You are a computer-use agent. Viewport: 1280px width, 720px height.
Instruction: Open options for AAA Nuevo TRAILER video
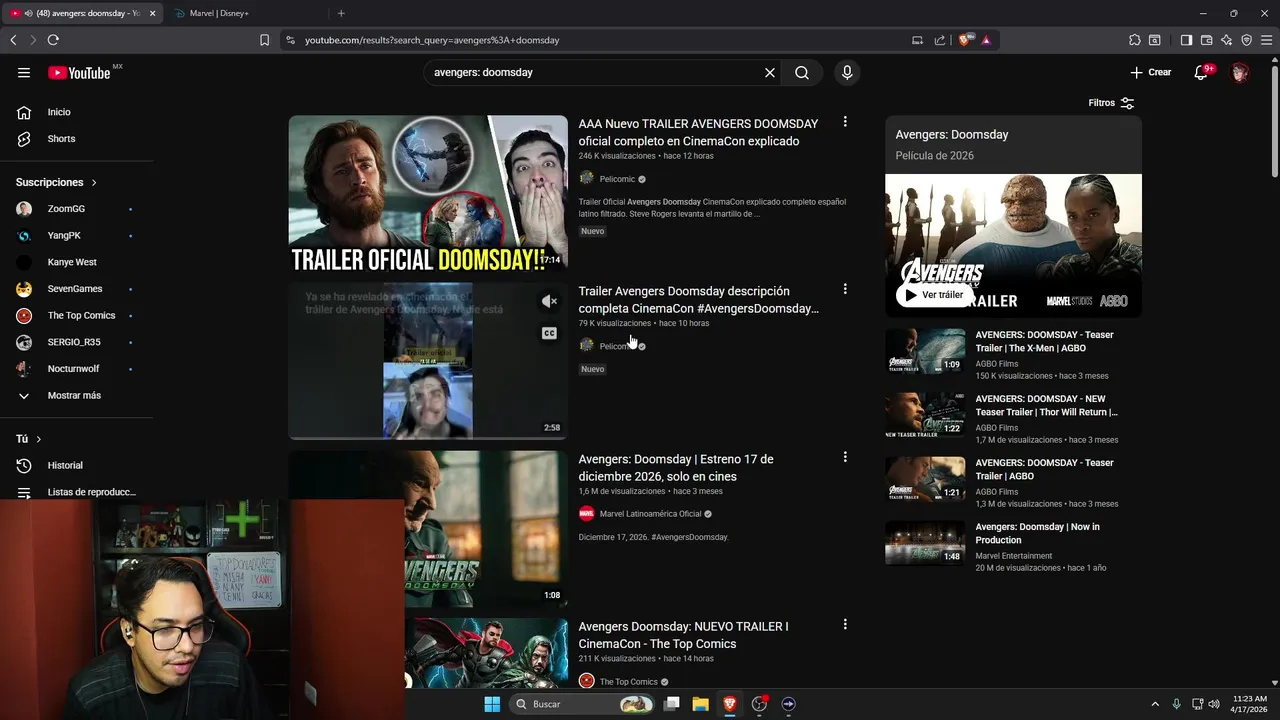845,122
